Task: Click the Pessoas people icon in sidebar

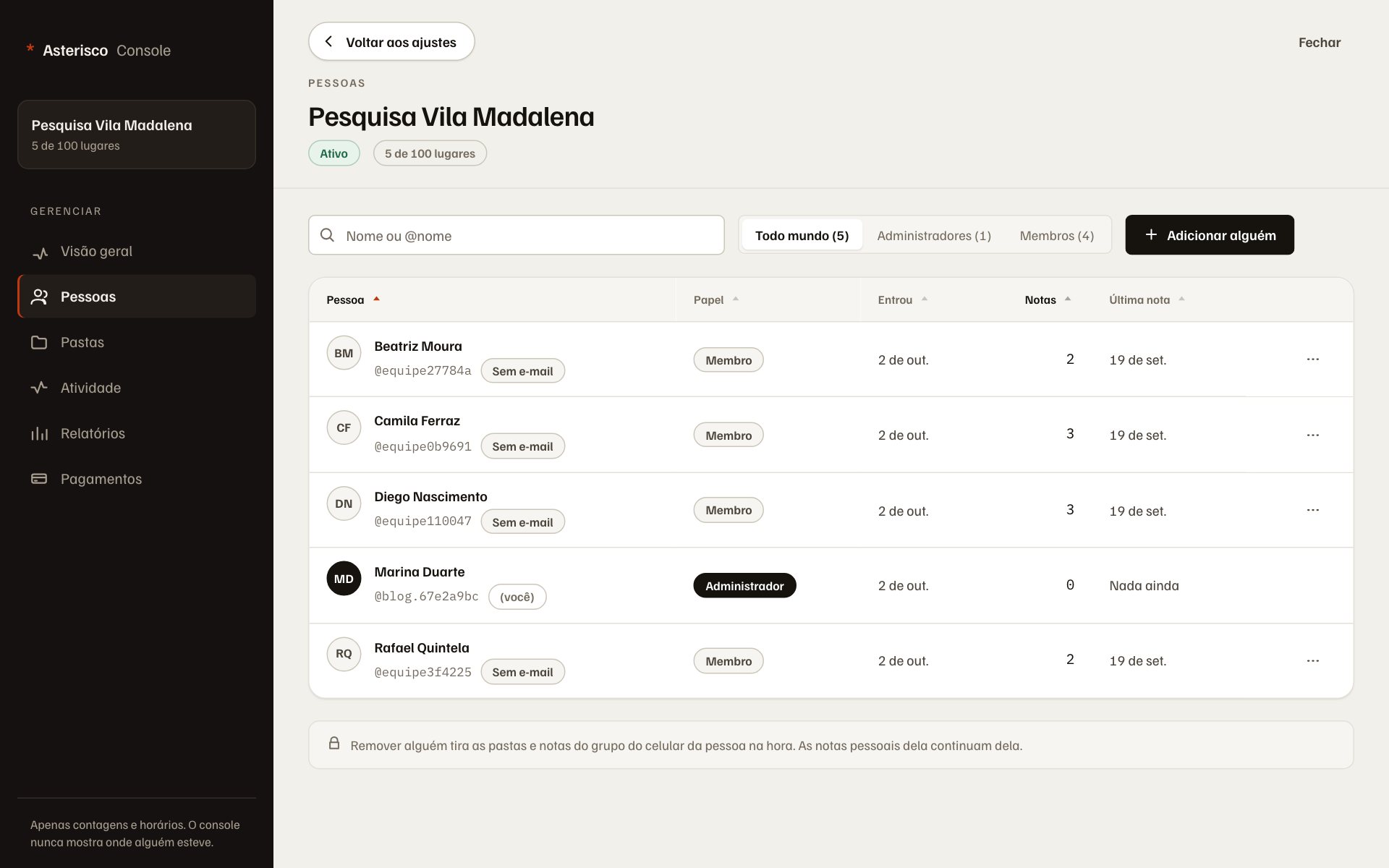Action: (40, 297)
